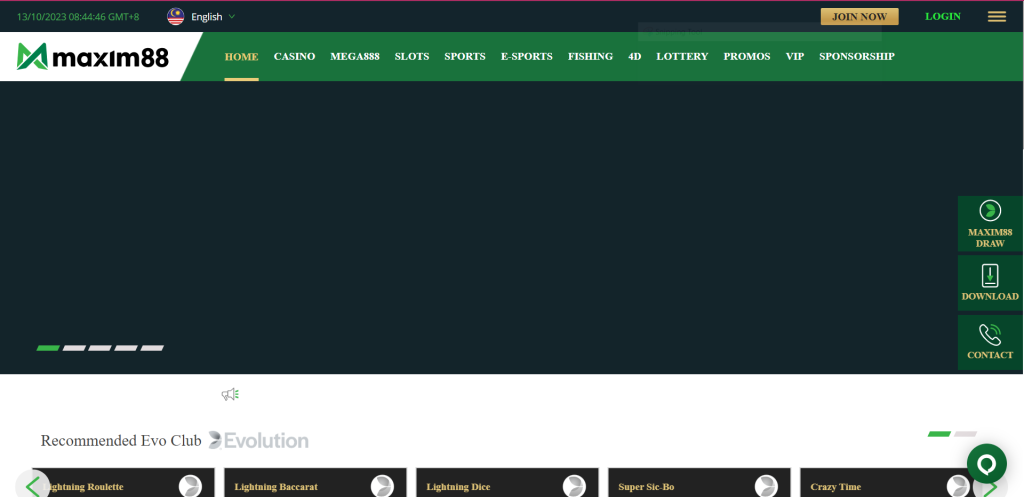Select the second Evo Club page indicator

click(965, 434)
